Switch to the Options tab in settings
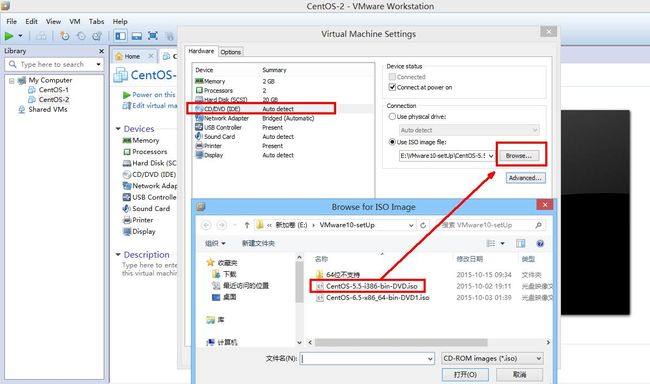Image resolution: width=650 pixels, height=384 pixels. pyautogui.click(x=230, y=52)
